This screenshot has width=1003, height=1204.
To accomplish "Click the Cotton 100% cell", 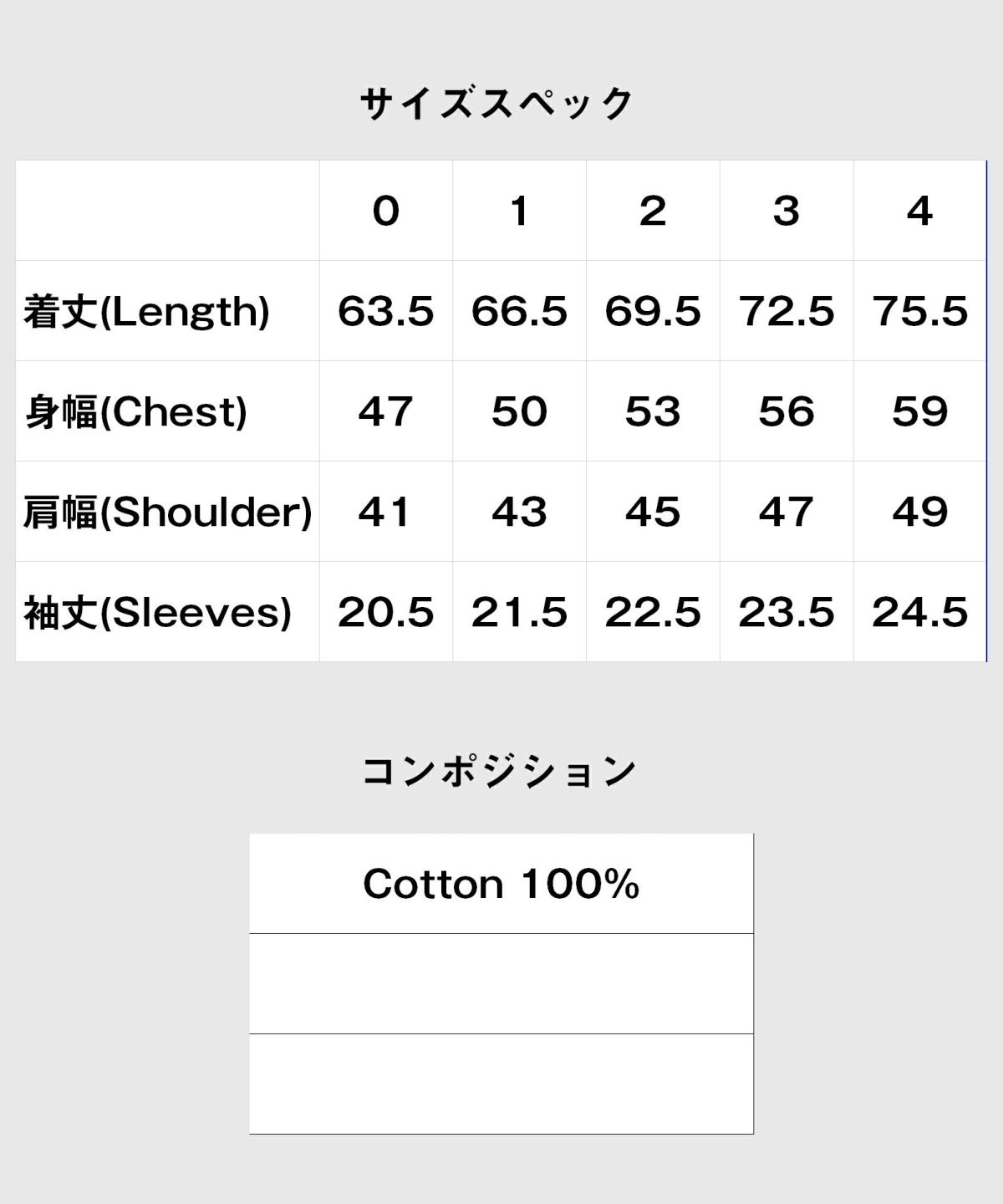I will click(x=501, y=884).
